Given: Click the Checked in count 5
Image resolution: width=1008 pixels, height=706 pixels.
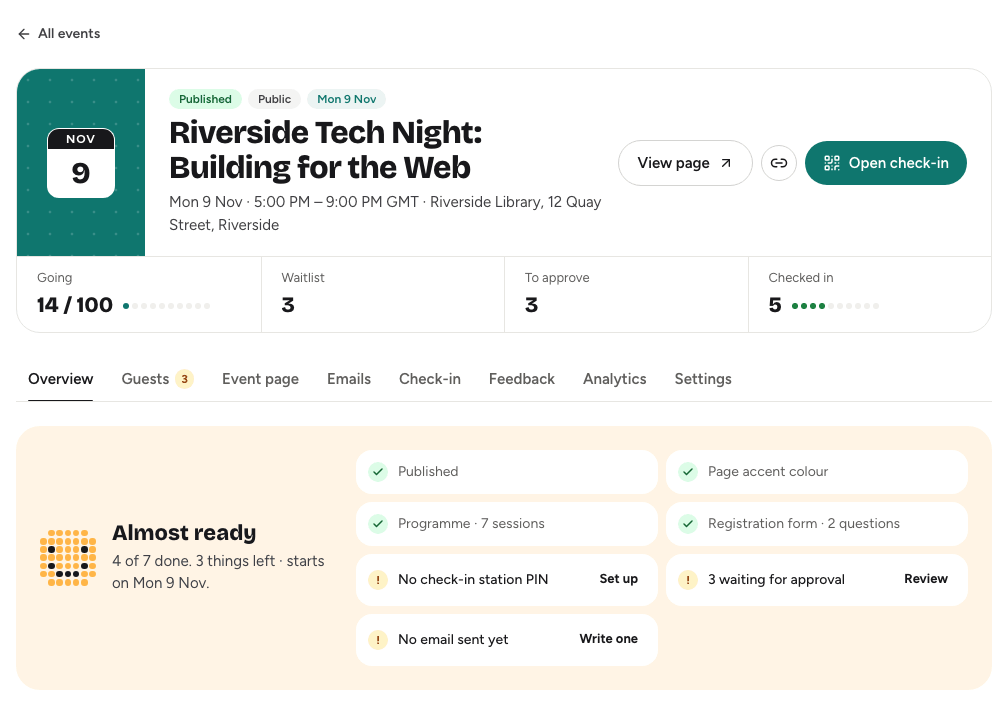Looking at the screenshot, I should click(775, 305).
